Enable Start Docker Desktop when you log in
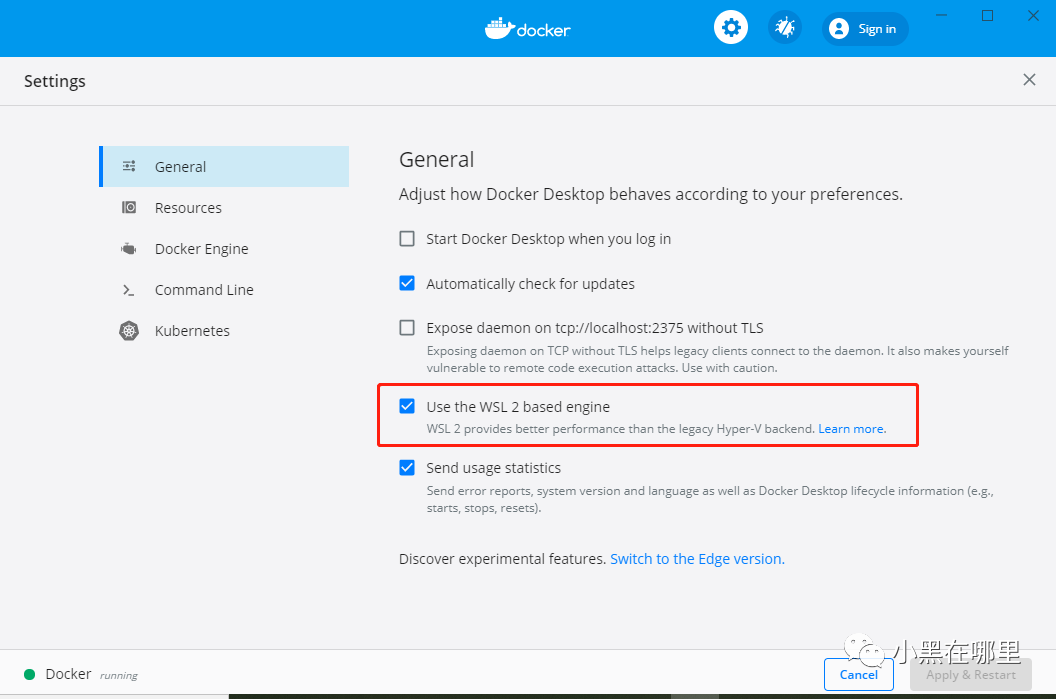1056x699 pixels. click(x=407, y=238)
